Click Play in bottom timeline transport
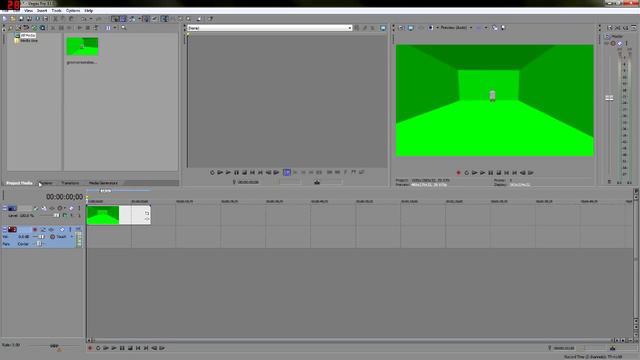Viewport: 640px width, 360px height. pyautogui.click(x=114, y=348)
